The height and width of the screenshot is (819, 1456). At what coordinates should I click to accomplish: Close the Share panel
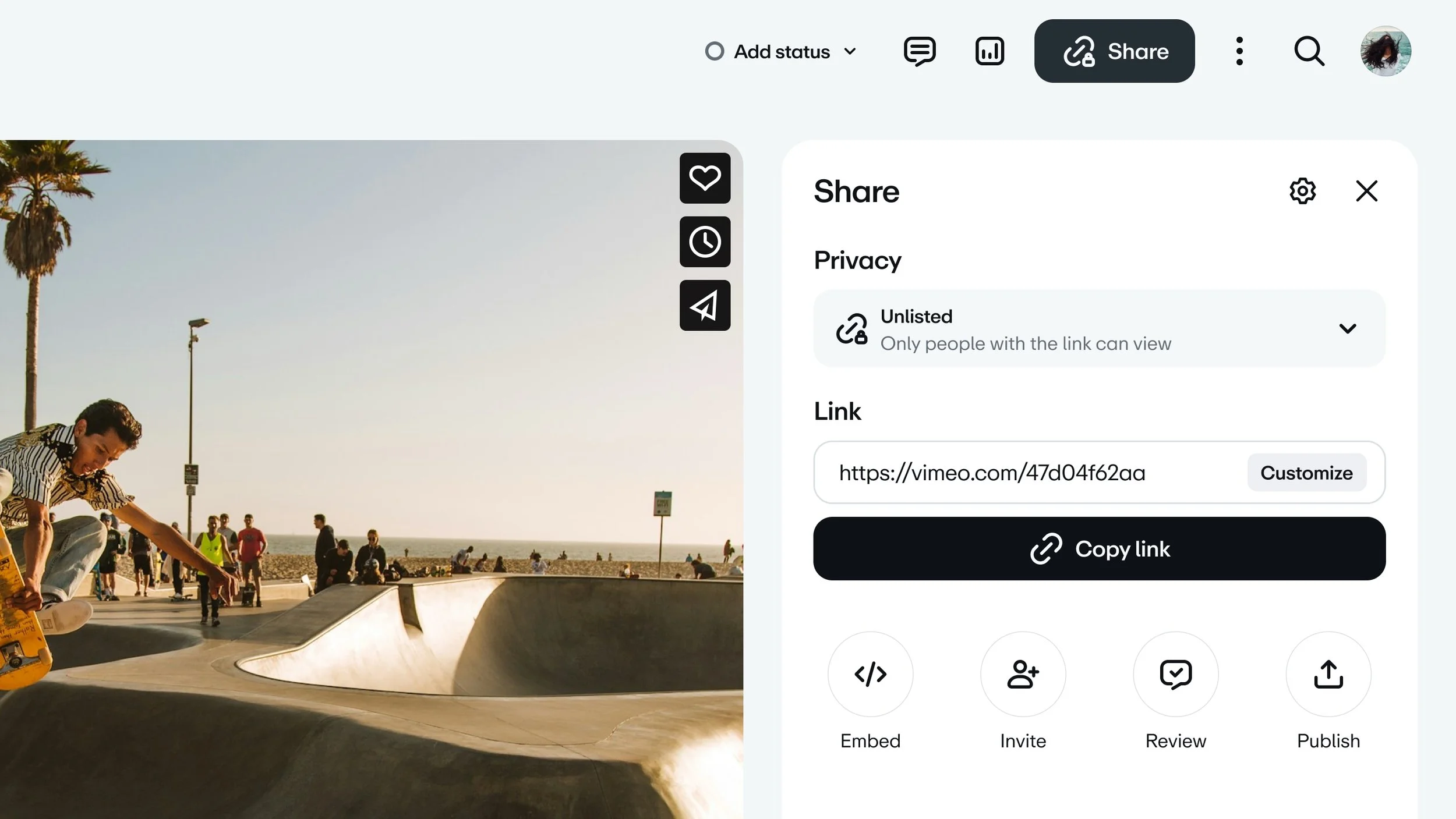[x=1367, y=191]
